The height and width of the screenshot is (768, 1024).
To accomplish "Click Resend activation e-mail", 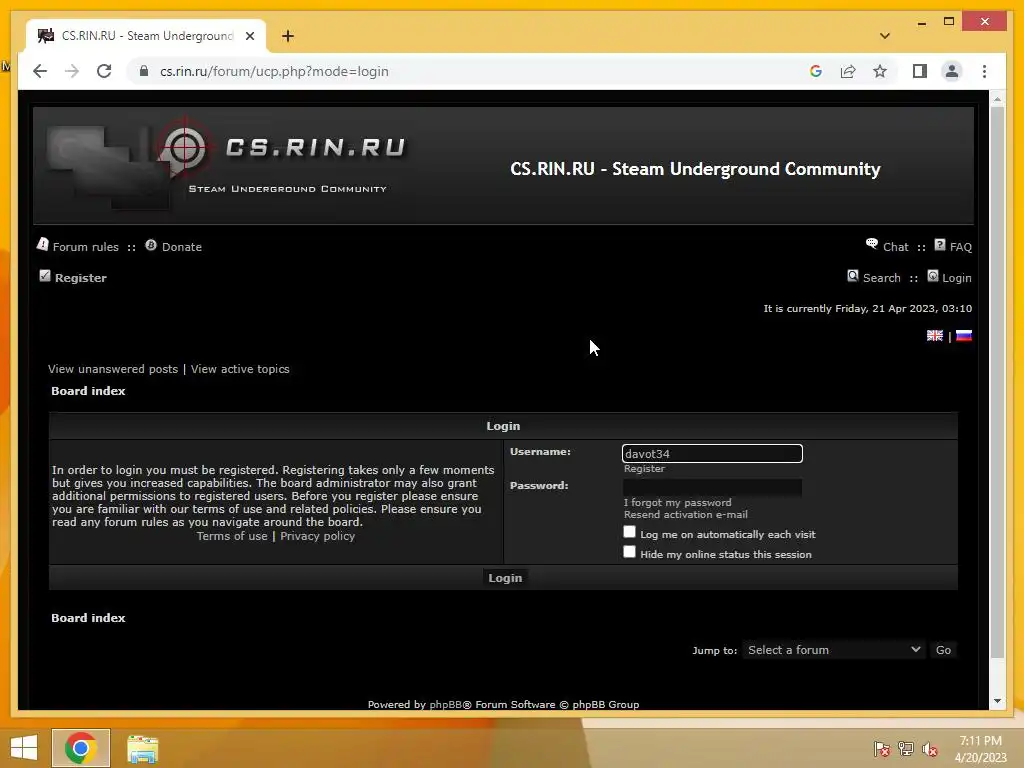I will click(x=685, y=514).
